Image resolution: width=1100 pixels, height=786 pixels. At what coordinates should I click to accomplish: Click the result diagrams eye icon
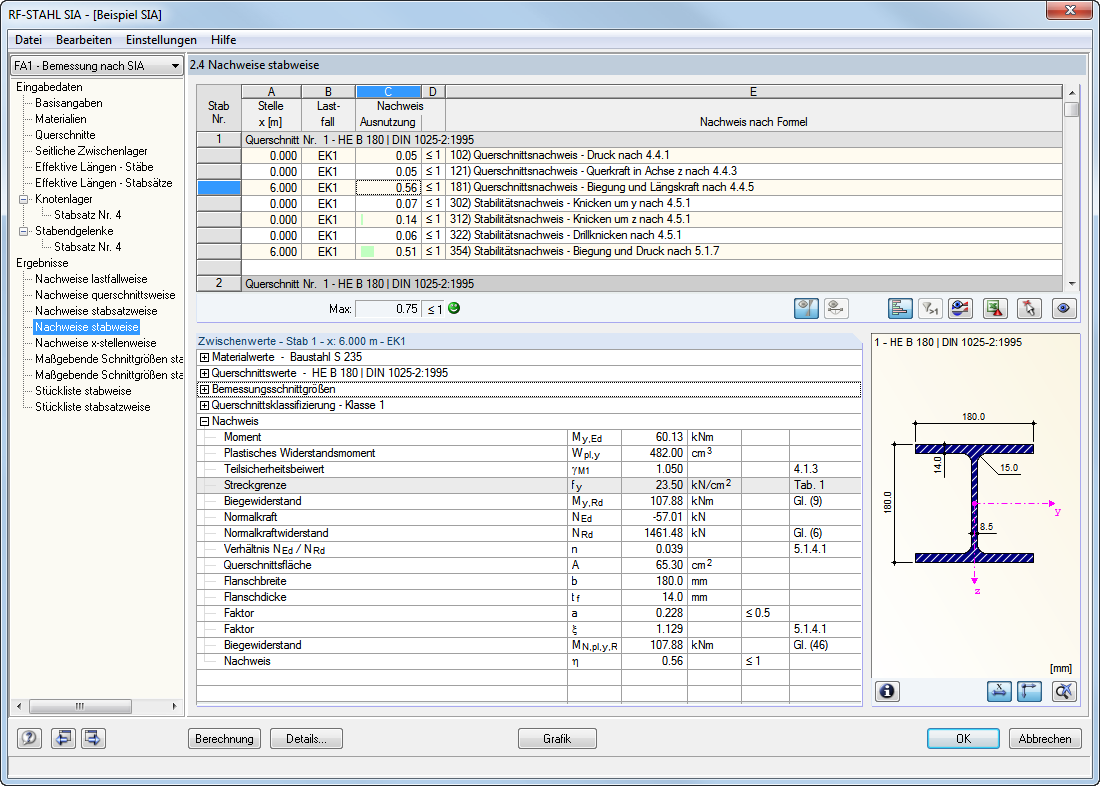[960, 309]
